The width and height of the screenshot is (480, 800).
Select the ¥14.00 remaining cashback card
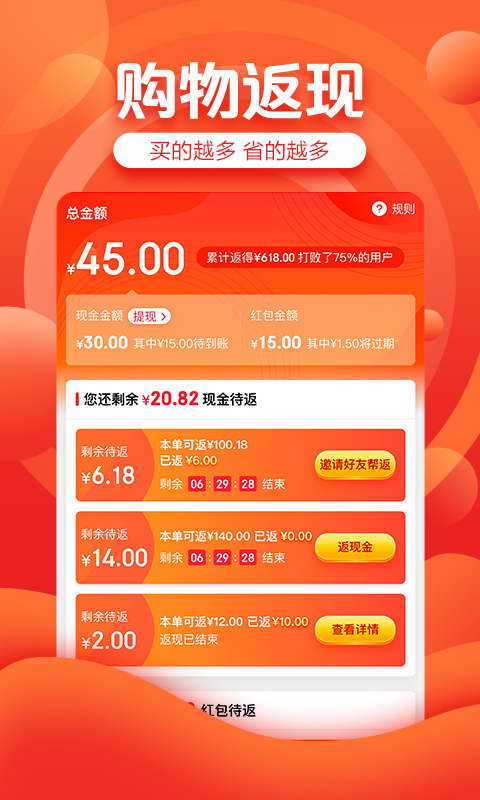click(240, 547)
